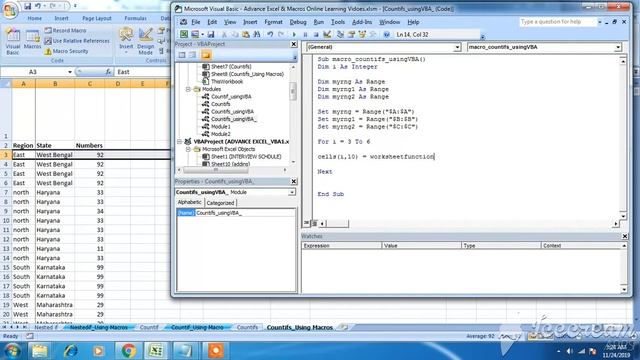Click the Windows Start button
Screen dimensions: 640x360
tap(12, 351)
